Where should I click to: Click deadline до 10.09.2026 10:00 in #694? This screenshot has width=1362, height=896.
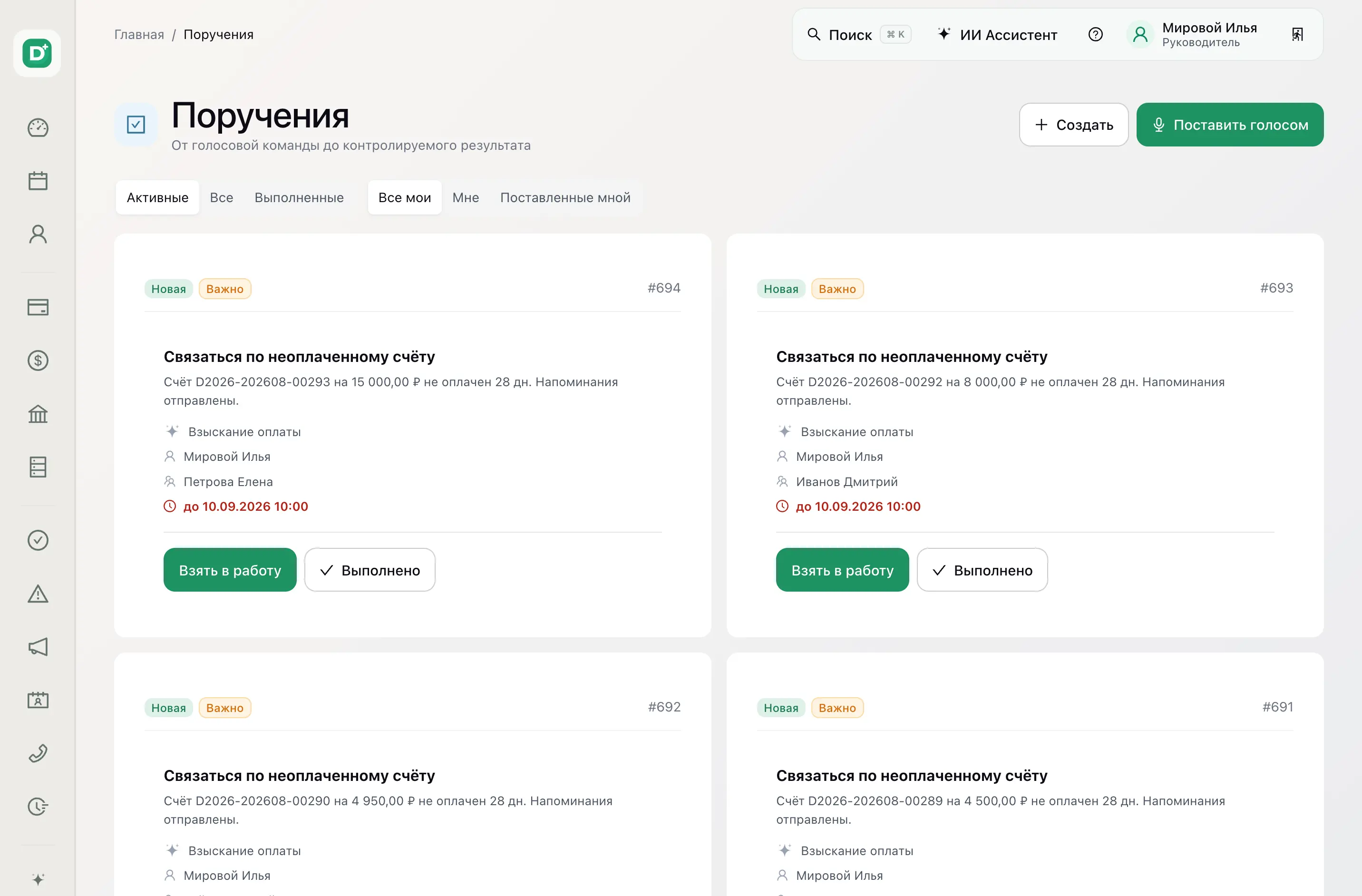[245, 506]
